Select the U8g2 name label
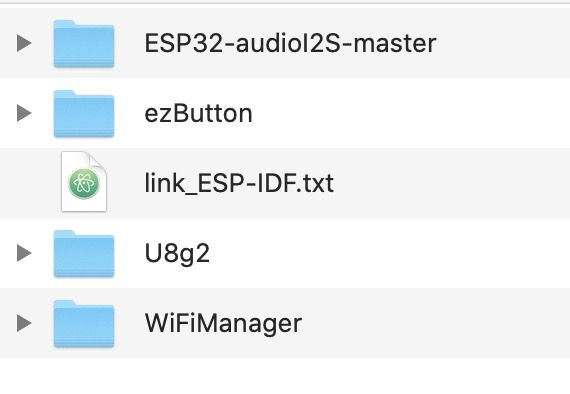Image resolution: width=570 pixels, height=394 pixels. (177, 253)
